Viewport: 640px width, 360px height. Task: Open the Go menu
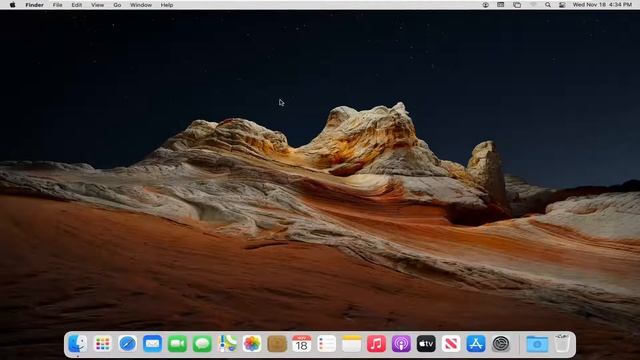117,5
